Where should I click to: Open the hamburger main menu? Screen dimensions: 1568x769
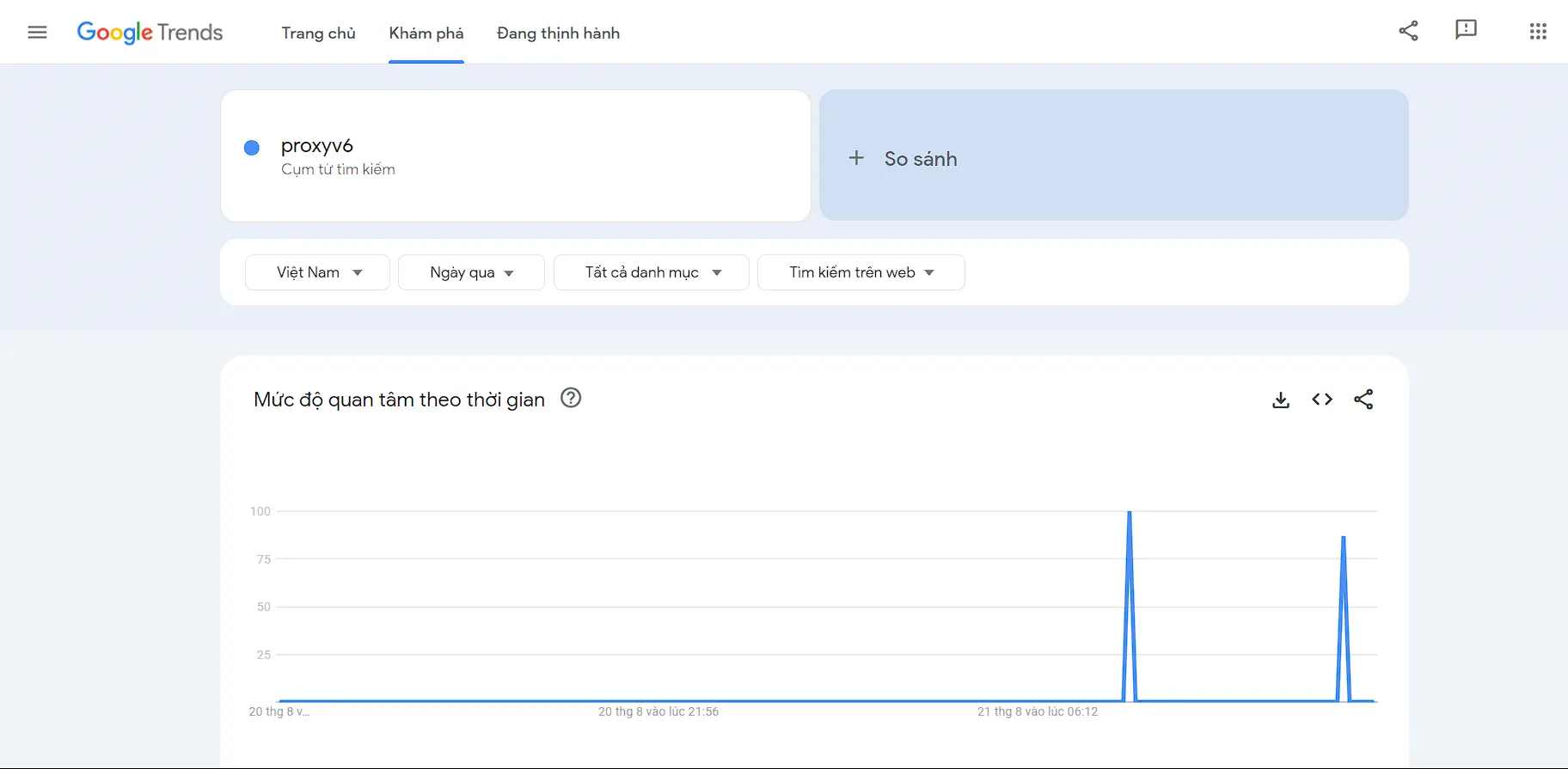pos(37,33)
